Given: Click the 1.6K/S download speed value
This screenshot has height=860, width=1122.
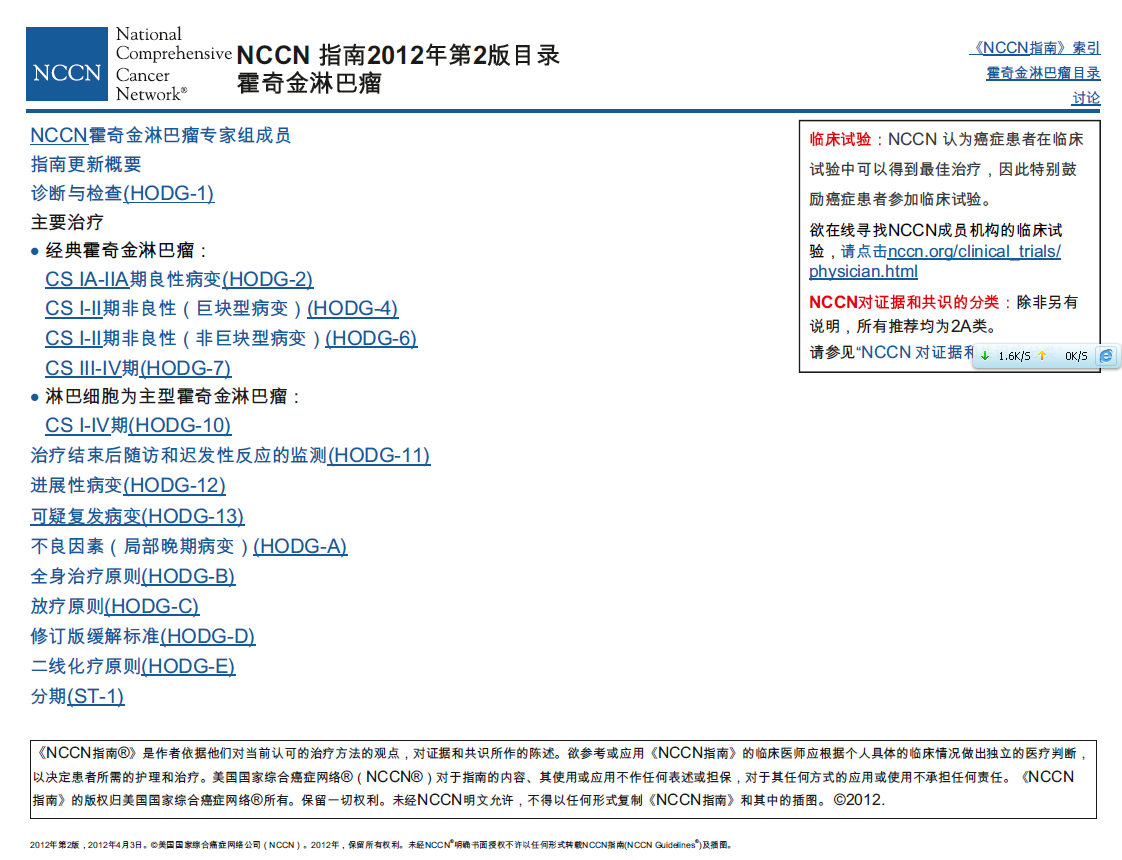Looking at the screenshot, I should pyautogui.click(x=1014, y=356).
